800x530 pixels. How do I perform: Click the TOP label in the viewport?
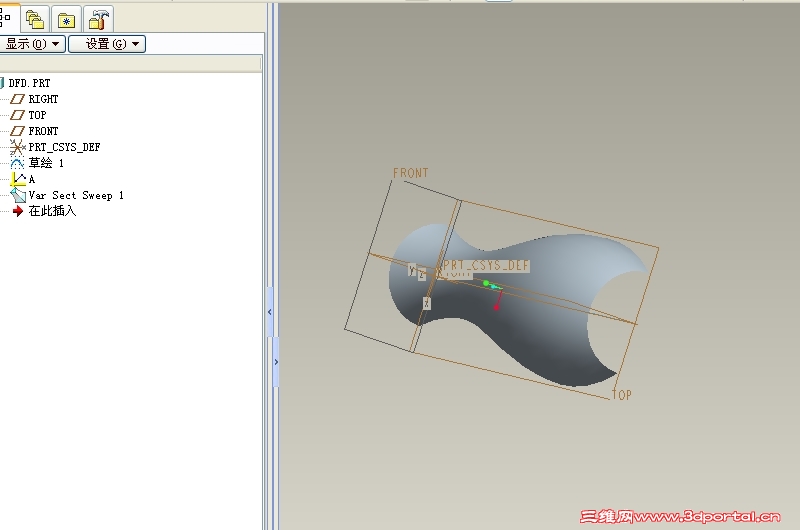coord(621,394)
